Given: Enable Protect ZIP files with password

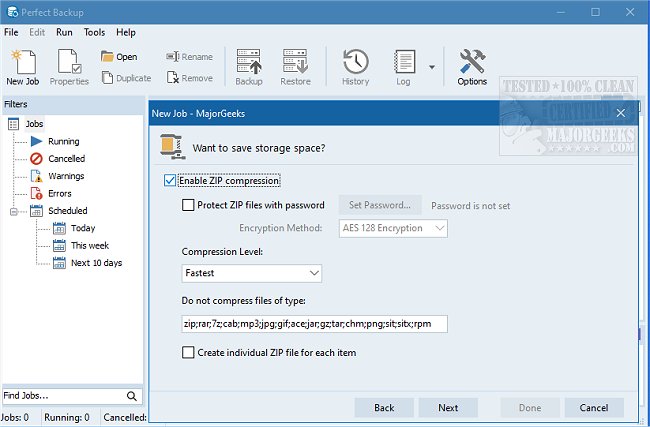Looking at the screenshot, I should click(x=188, y=205).
